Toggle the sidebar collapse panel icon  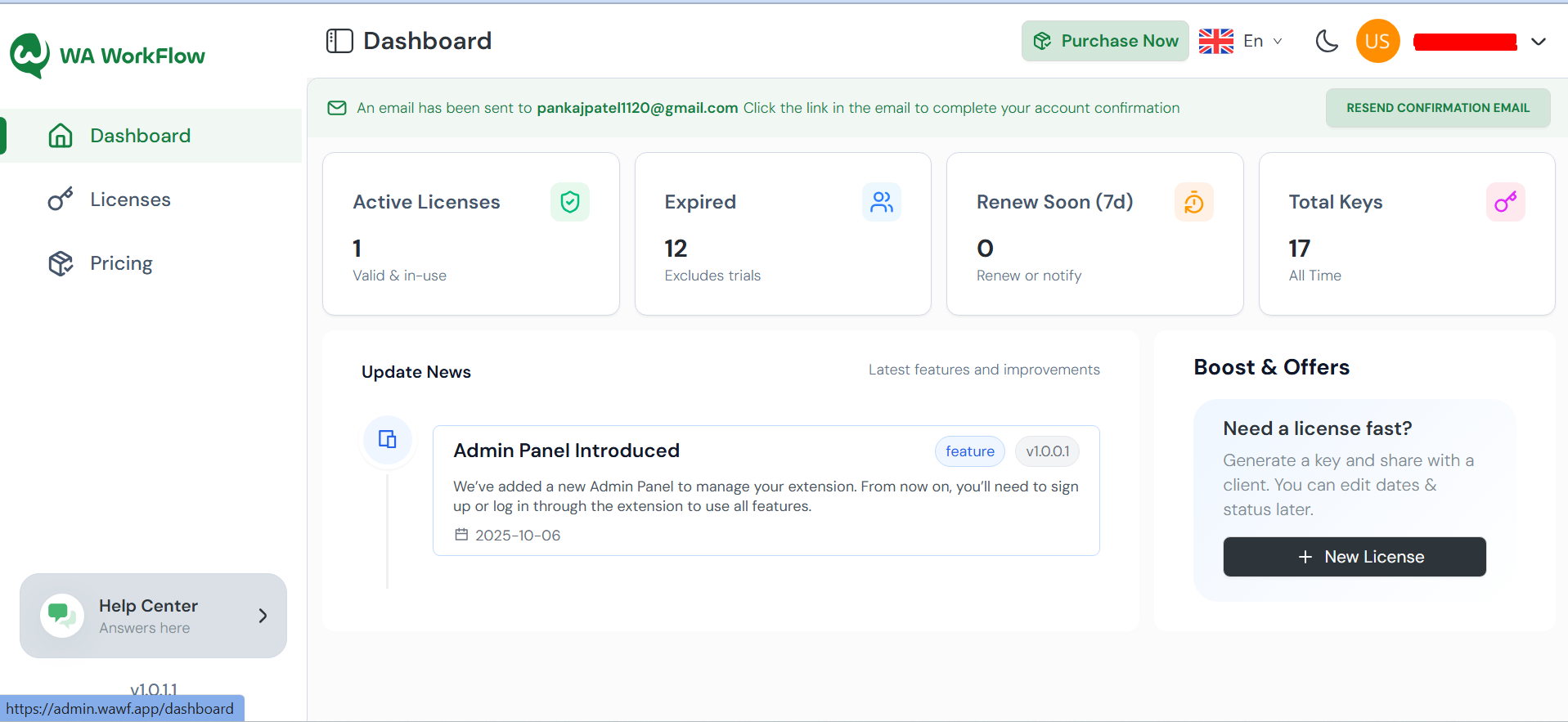click(x=339, y=41)
